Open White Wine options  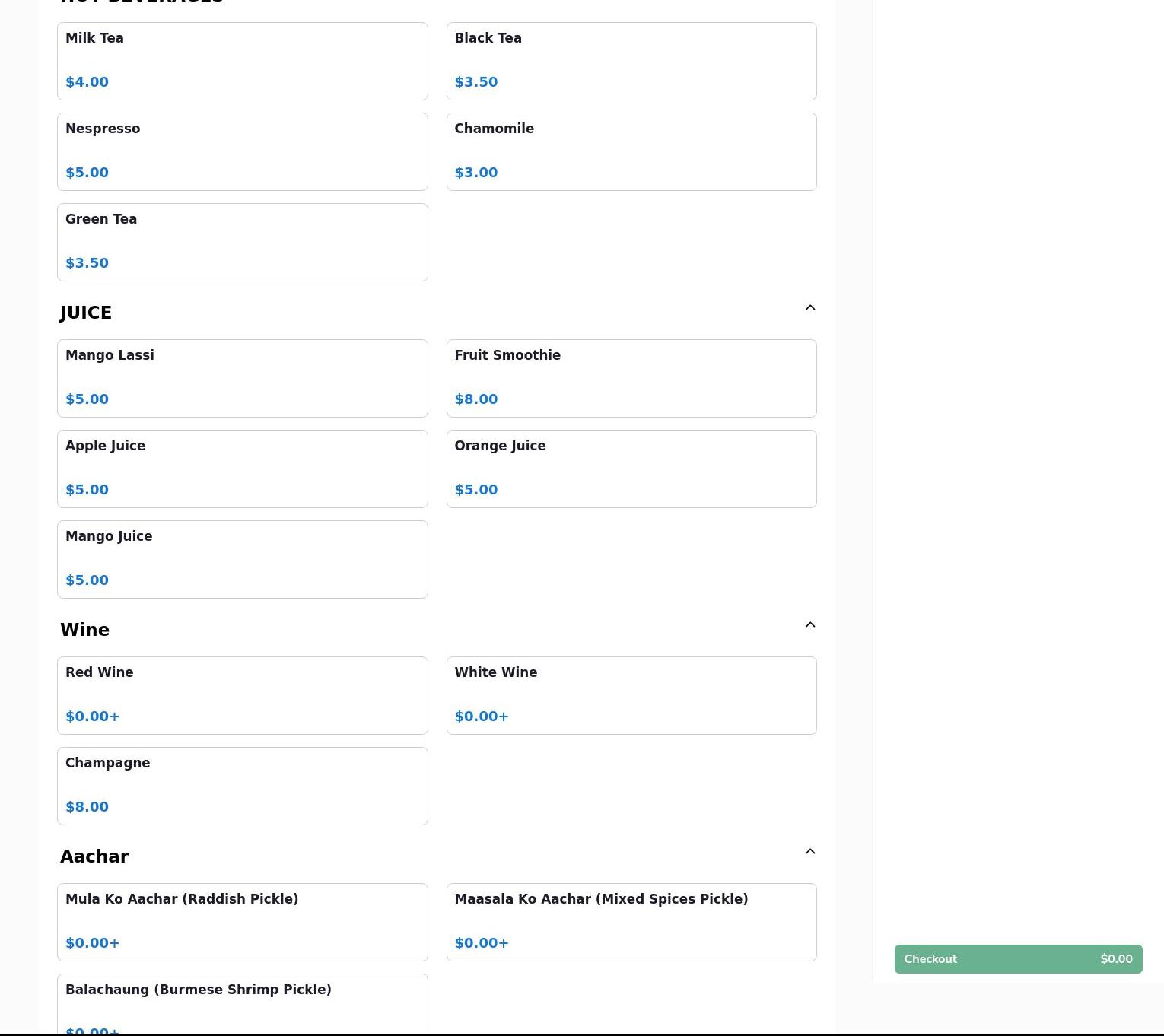tap(631, 695)
